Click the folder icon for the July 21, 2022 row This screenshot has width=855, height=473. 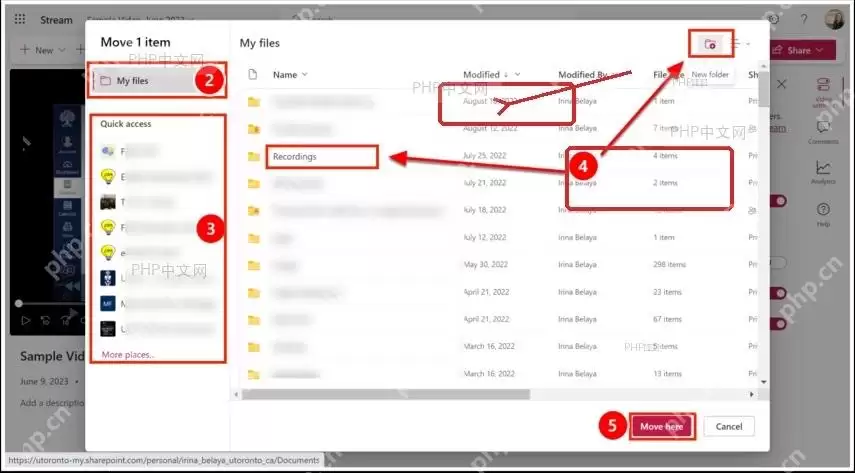(254, 184)
